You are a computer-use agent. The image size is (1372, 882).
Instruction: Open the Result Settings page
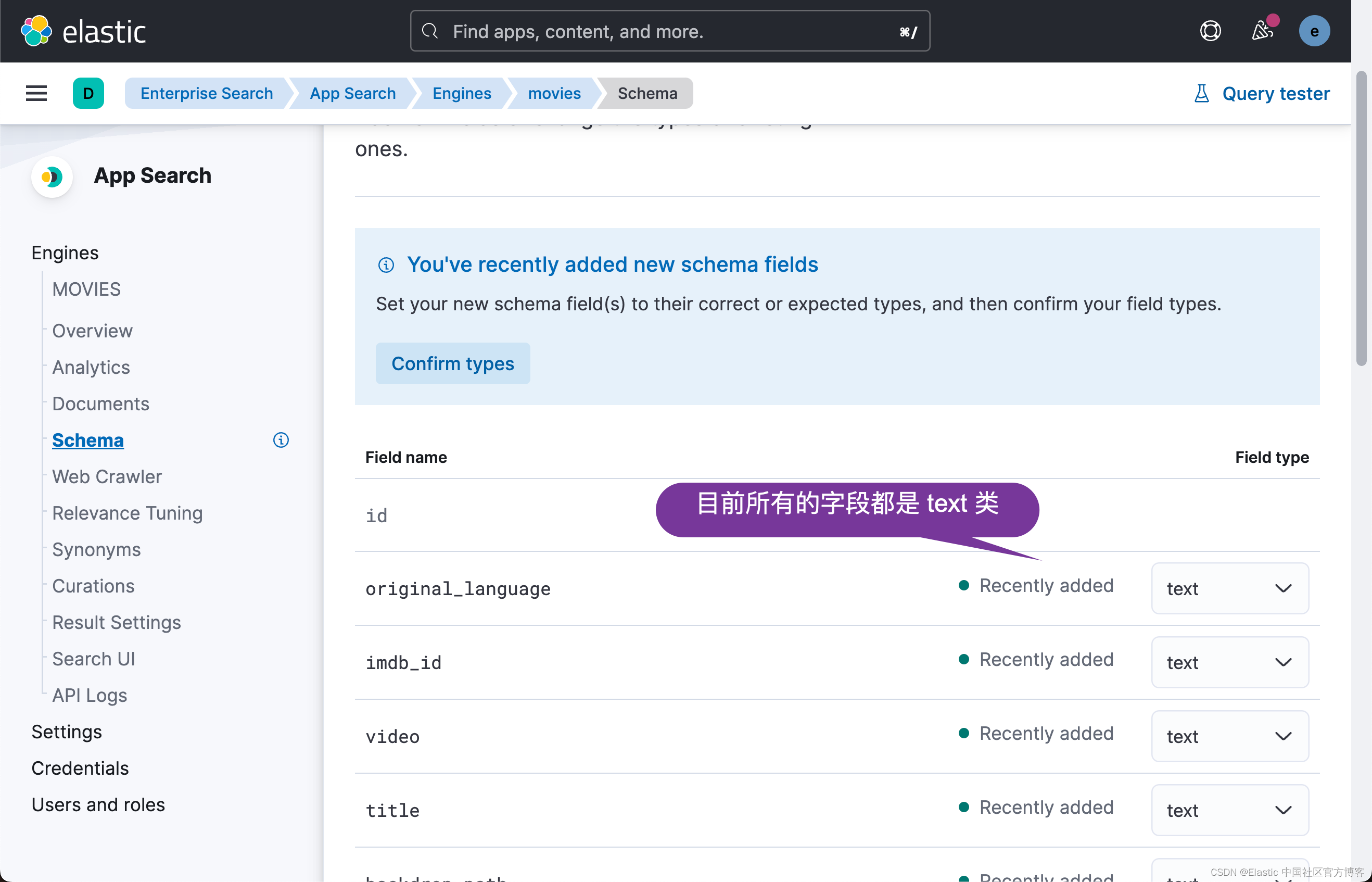click(117, 623)
